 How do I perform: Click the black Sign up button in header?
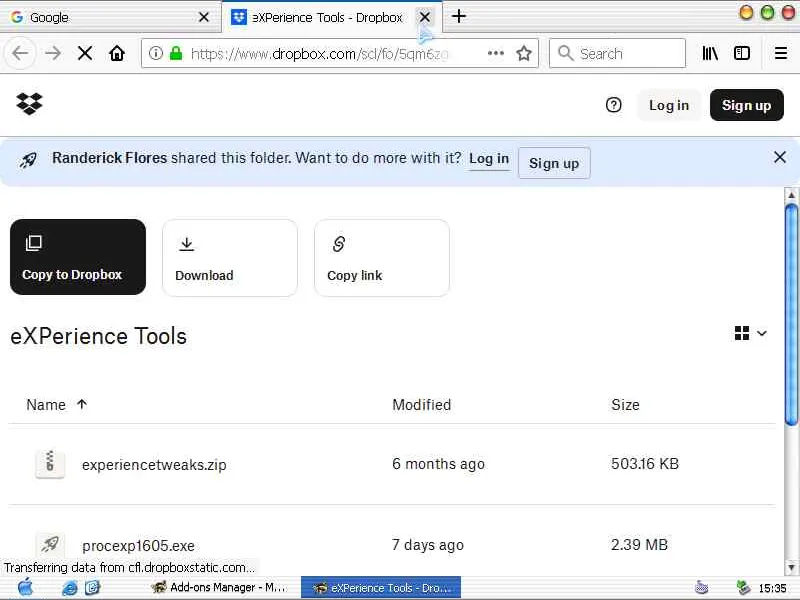746,105
